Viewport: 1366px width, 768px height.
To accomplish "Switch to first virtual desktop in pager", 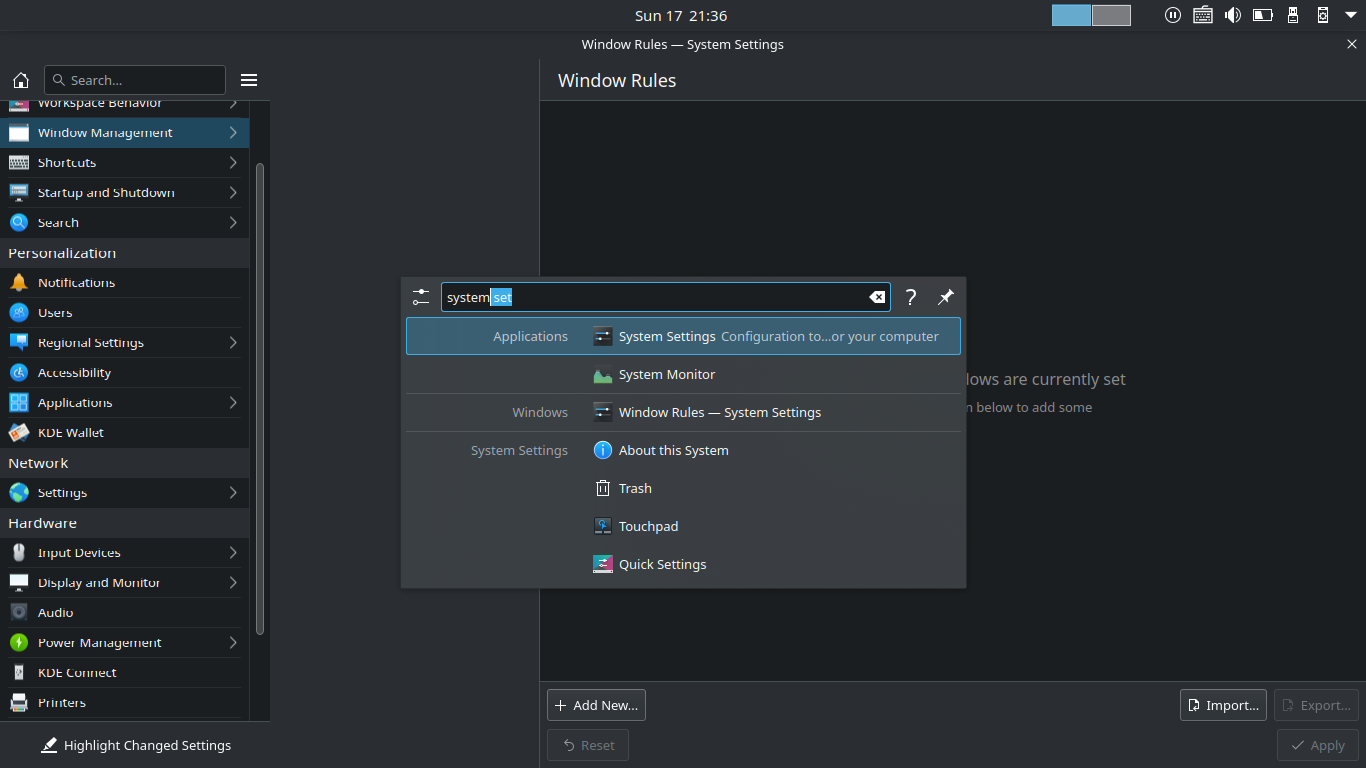I will tap(1071, 15).
